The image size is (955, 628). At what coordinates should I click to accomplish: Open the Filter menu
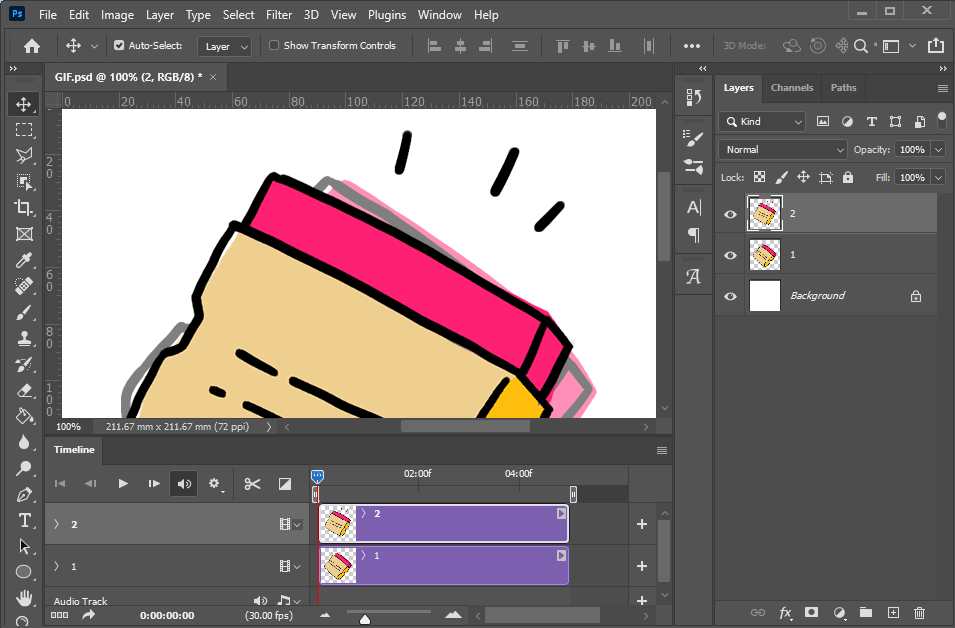pyautogui.click(x=279, y=15)
